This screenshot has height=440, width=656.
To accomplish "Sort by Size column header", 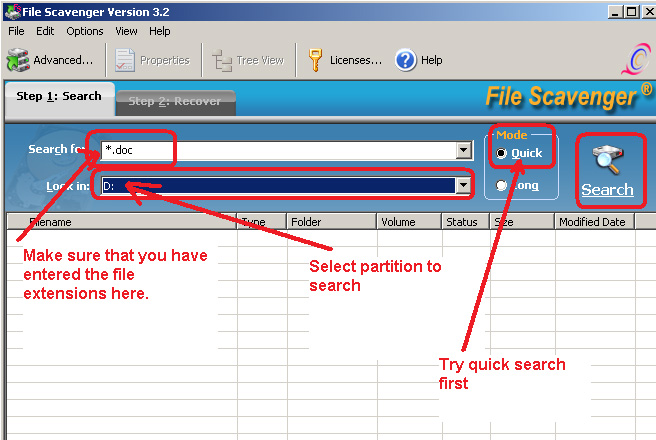I will (522, 222).
